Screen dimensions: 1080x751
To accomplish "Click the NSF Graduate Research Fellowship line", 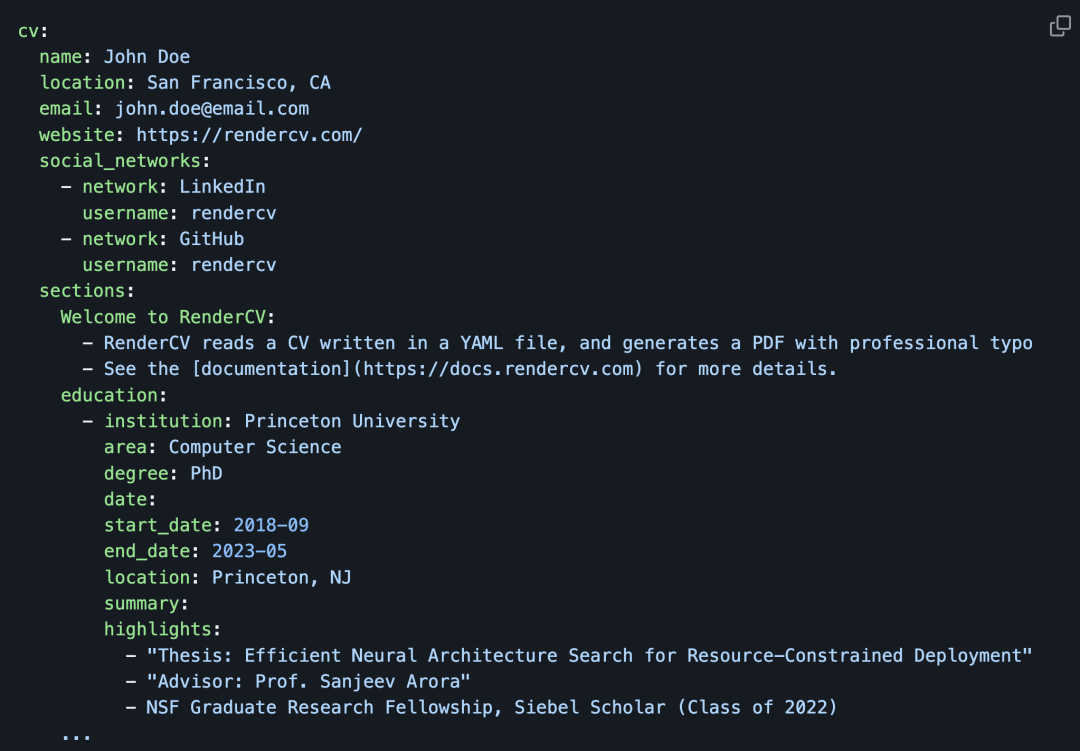I will tap(490, 707).
